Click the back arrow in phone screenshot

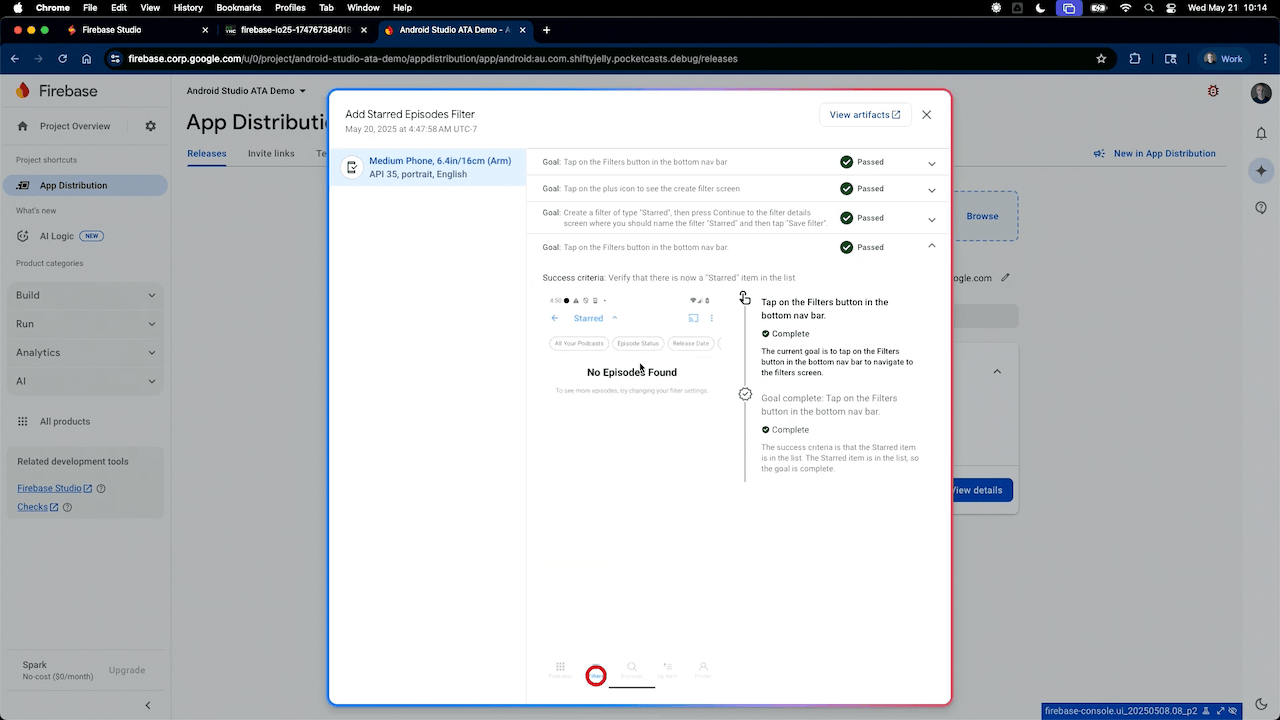pos(555,318)
